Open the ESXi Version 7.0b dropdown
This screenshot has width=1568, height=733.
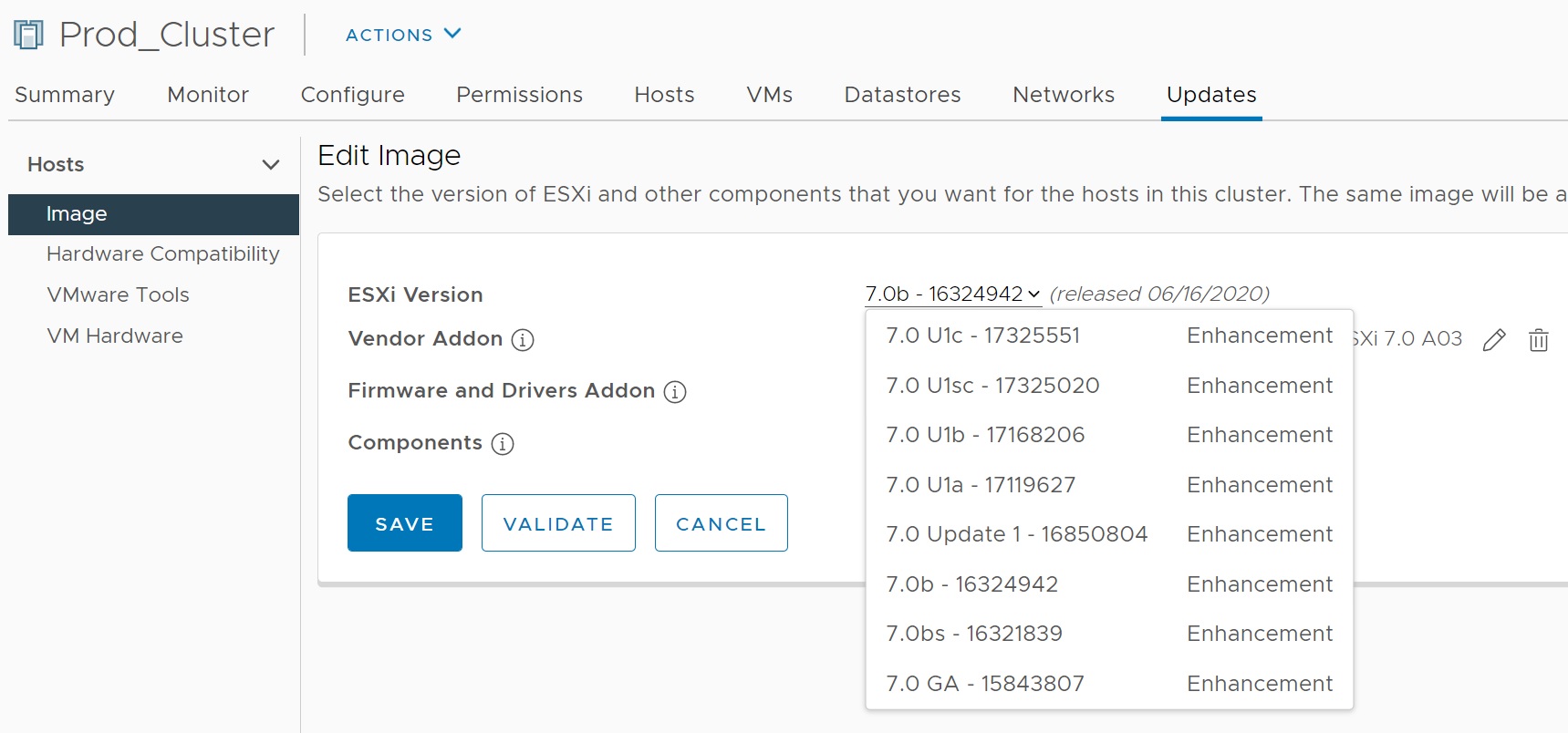953,294
